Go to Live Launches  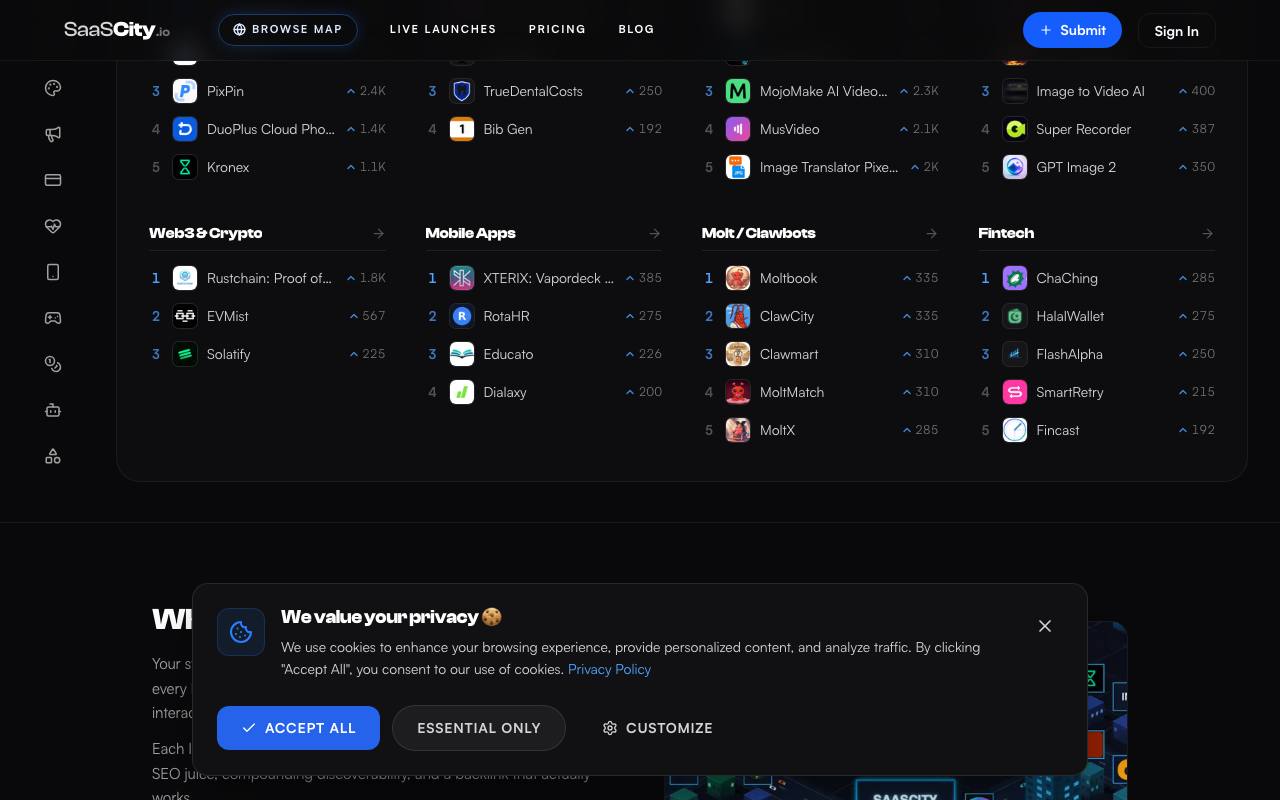click(x=443, y=29)
